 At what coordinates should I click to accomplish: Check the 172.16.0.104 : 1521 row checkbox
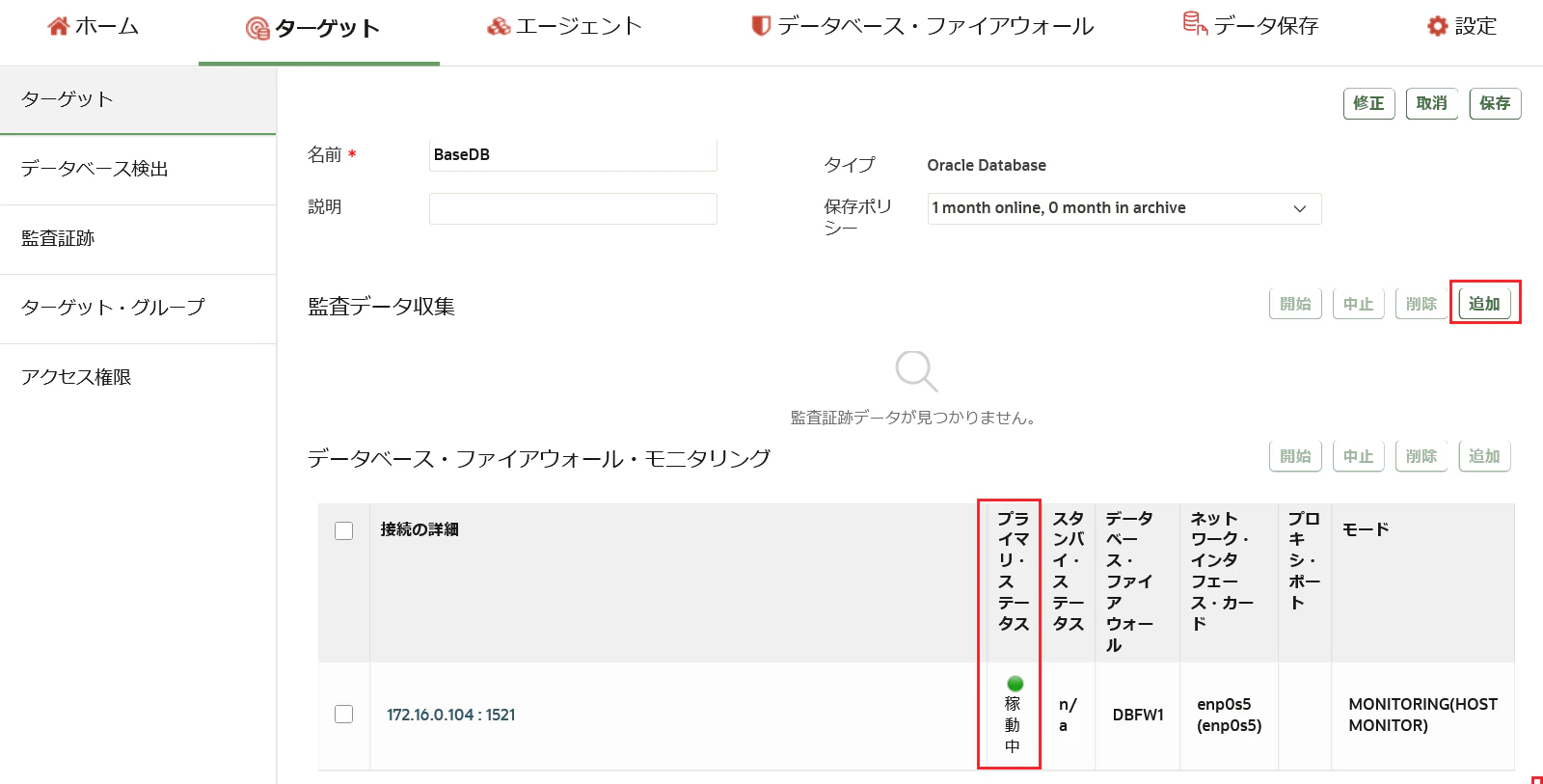[x=343, y=714]
